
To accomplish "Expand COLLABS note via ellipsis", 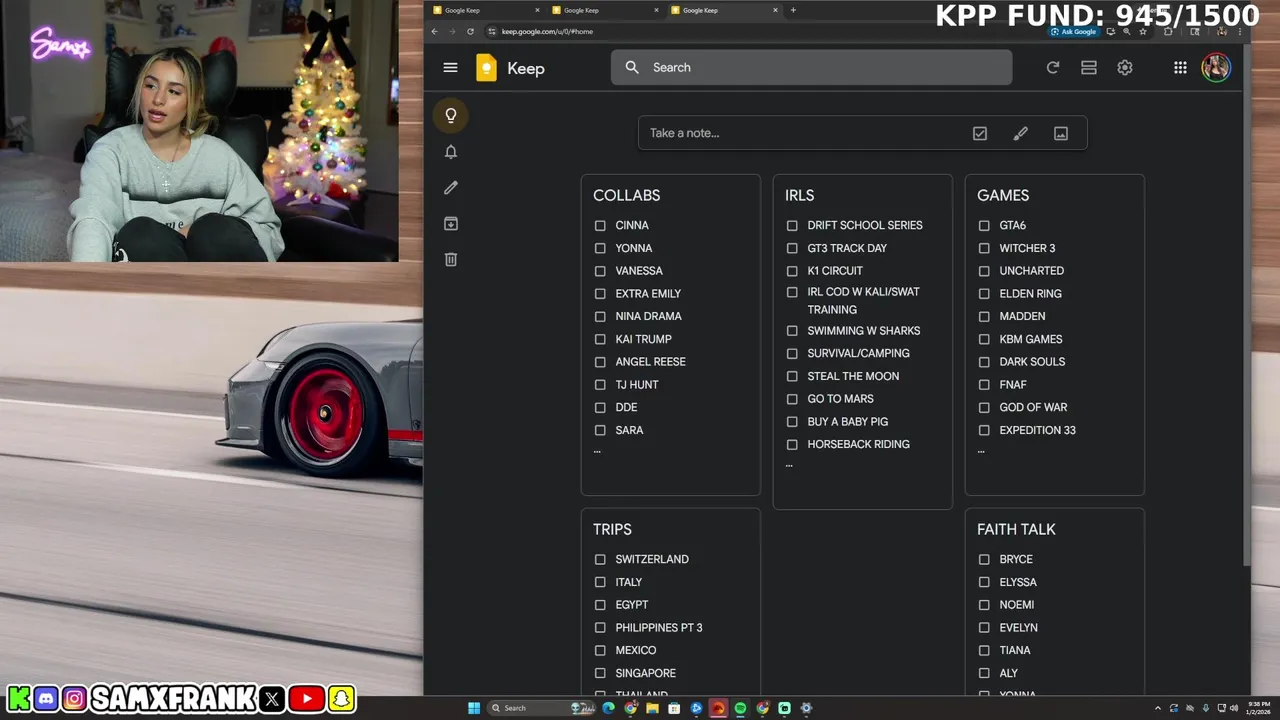I will [x=597, y=452].
